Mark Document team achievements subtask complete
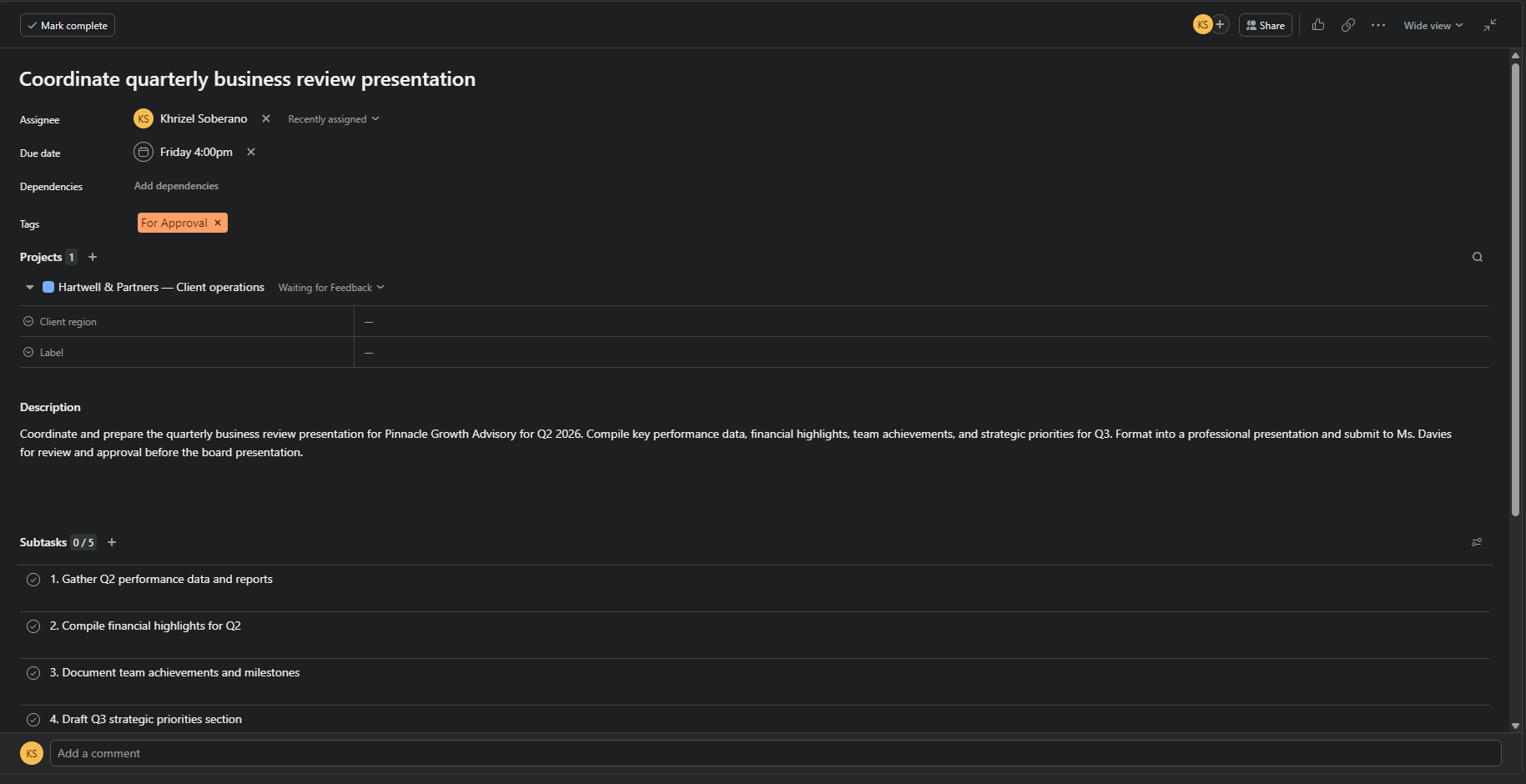Screen dimensions: 1526x784 click(33, 673)
